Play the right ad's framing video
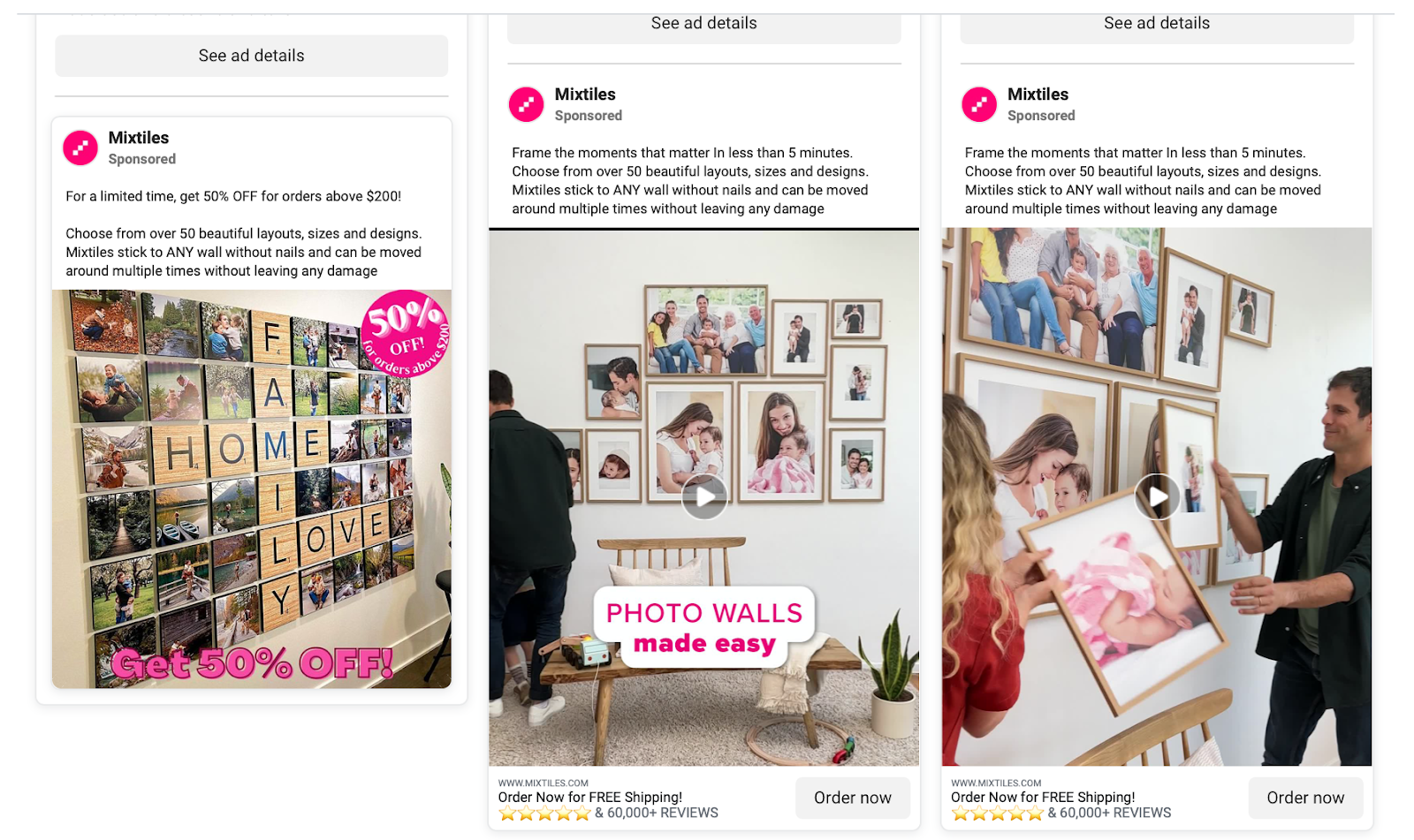Screen dimensions: 1414x840 [x=1157, y=496]
